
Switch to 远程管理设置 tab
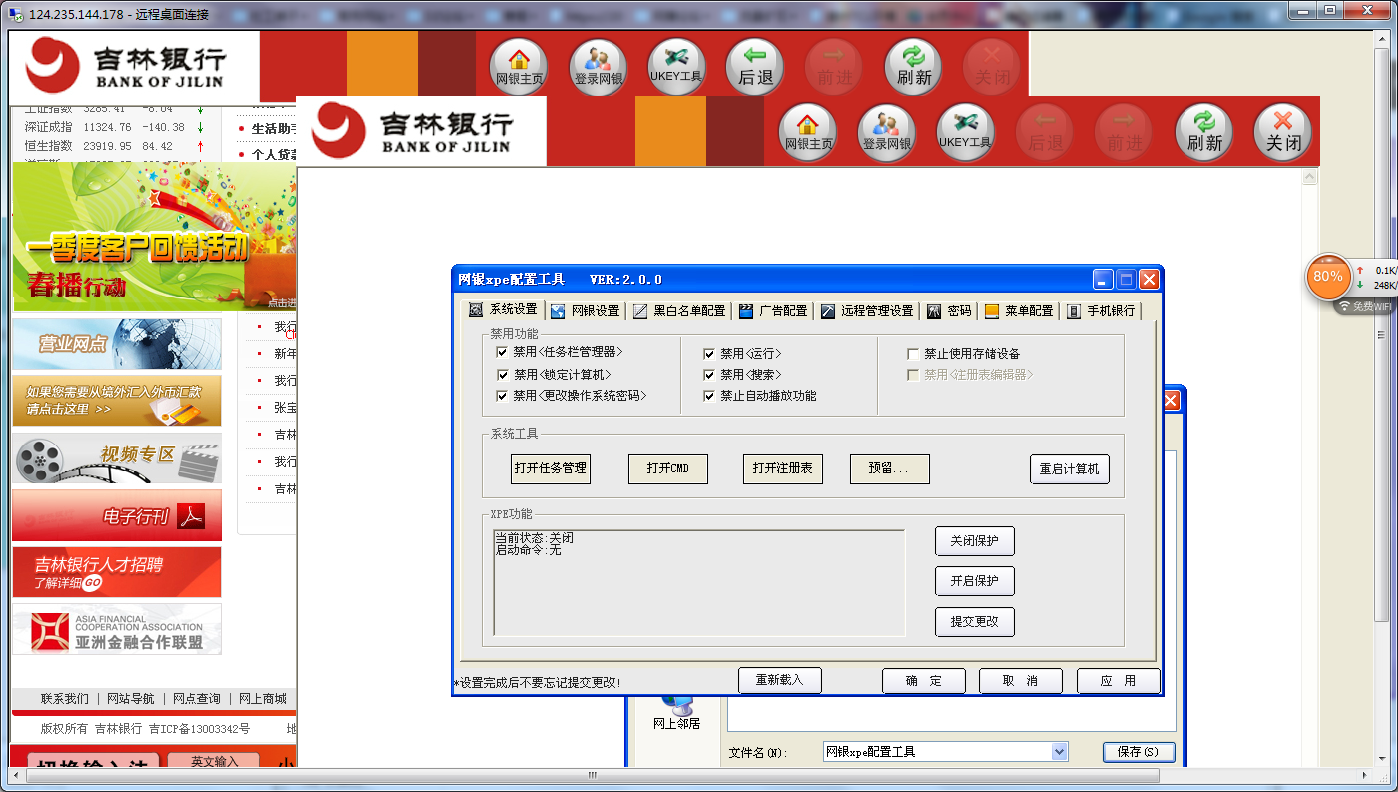(x=867, y=311)
